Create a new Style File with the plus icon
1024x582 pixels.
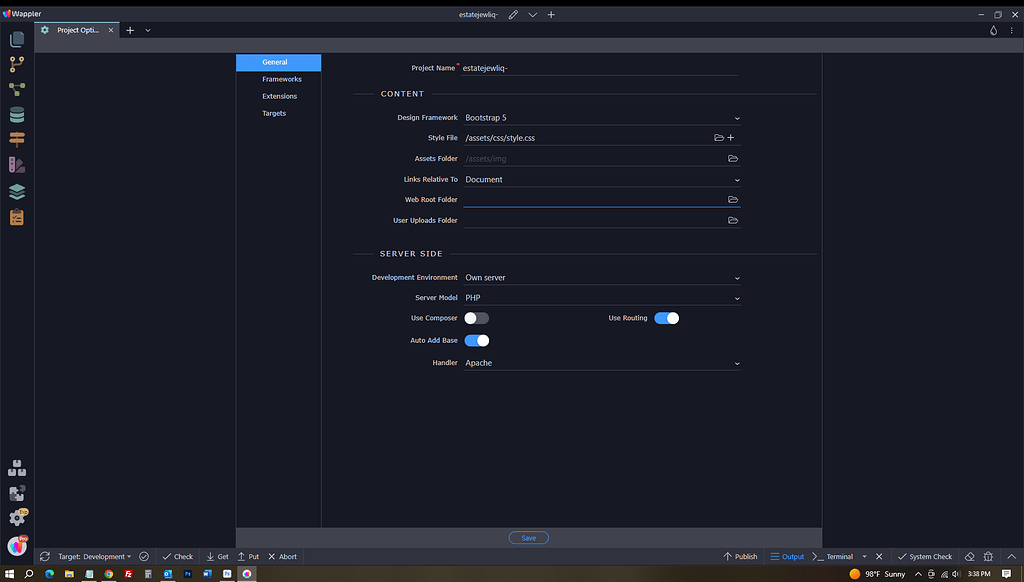(x=731, y=137)
